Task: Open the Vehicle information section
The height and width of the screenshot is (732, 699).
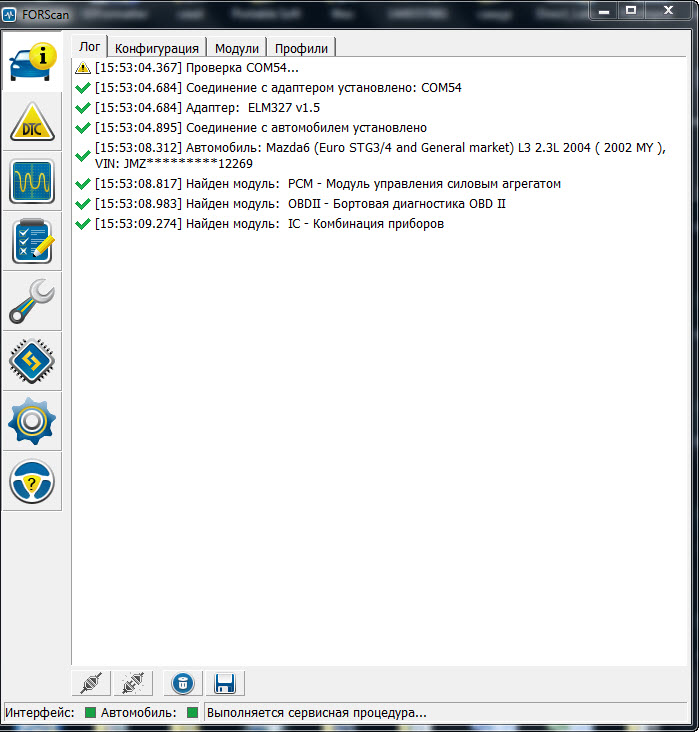Action: (32, 62)
